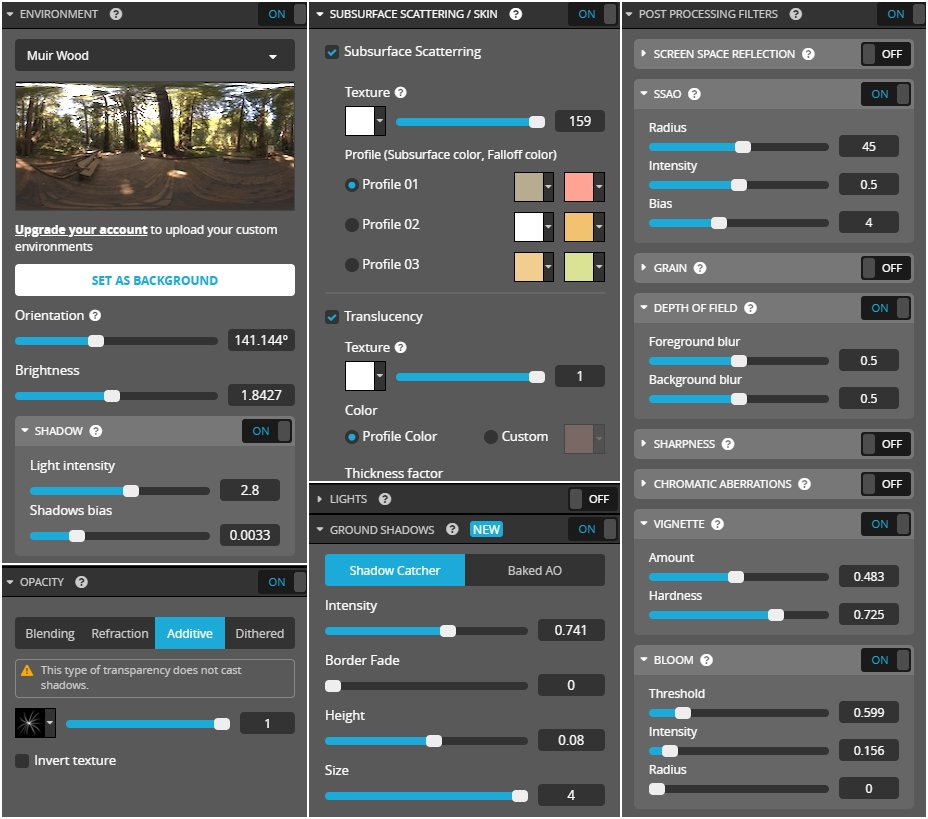Expand the Grain filter section
Viewport: 928px width, 819px height.
[x=670, y=268]
